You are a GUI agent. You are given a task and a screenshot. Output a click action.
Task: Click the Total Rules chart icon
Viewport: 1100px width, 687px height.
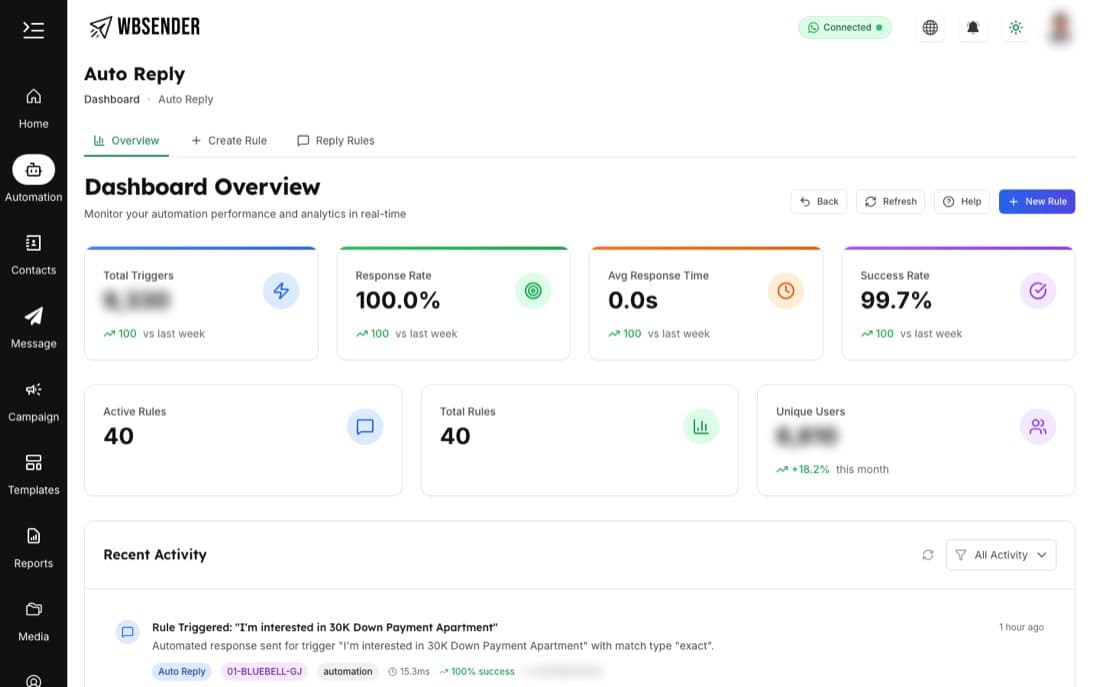pyautogui.click(x=701, y=427)
